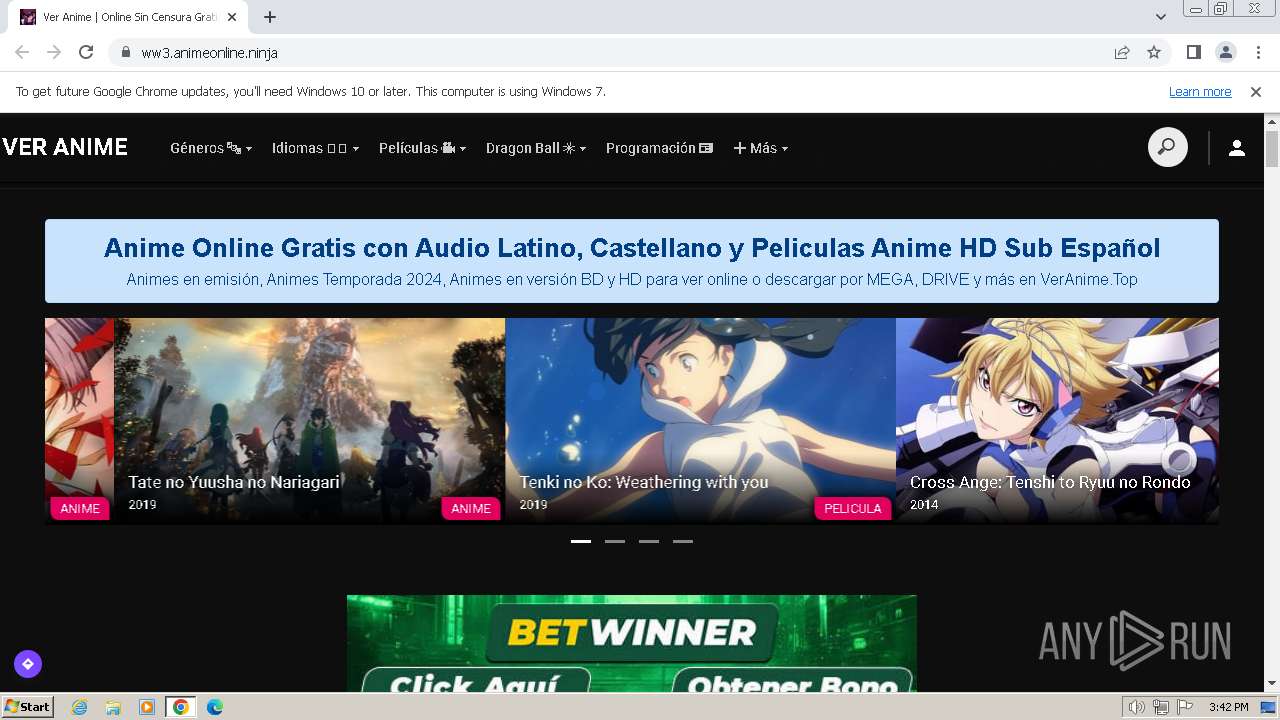Select the second carousel slide indicator
Viewport: 1280px width, 720px height.
click(615, 541)
